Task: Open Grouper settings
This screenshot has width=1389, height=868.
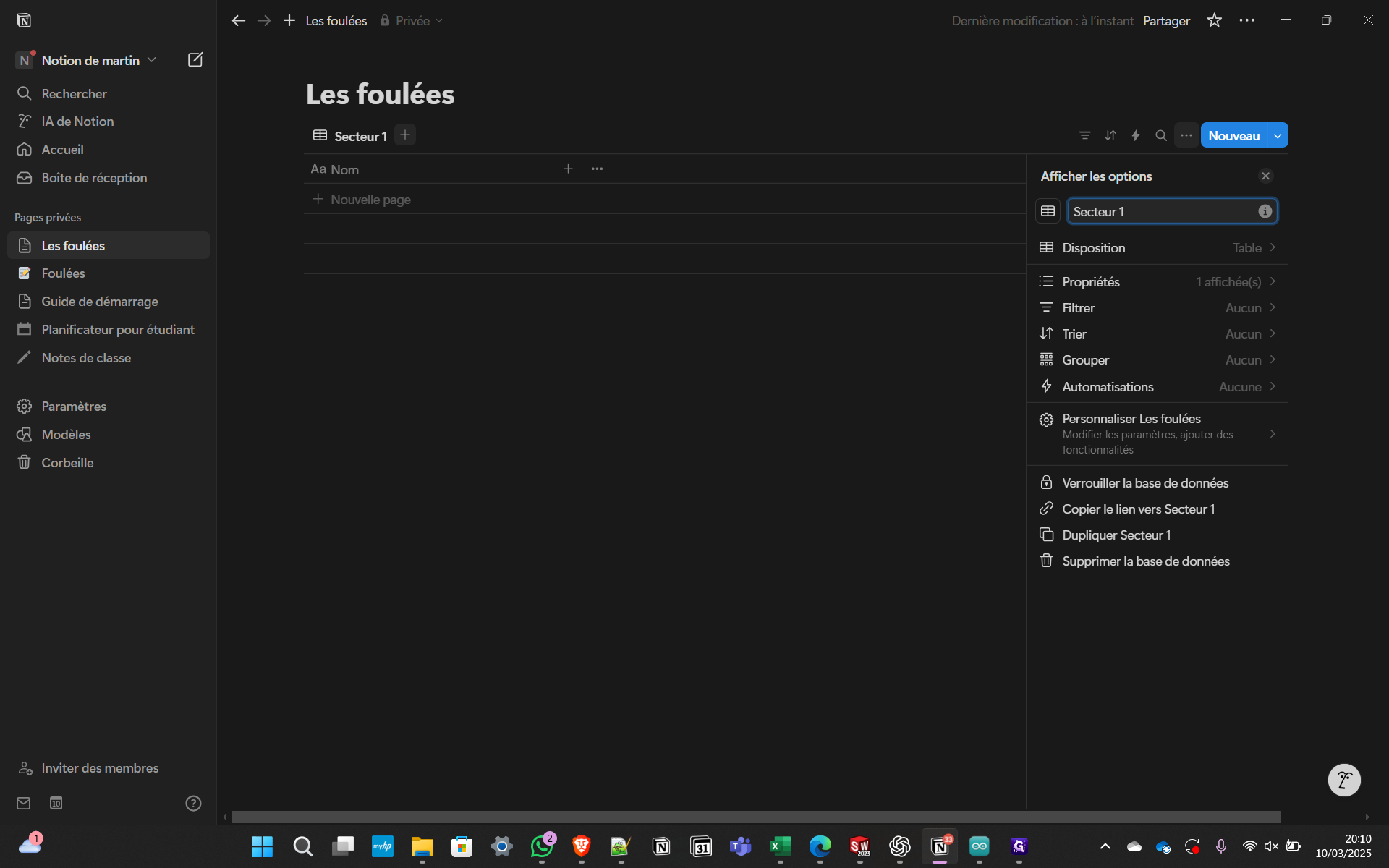Action: click(x=1157, y=359)
